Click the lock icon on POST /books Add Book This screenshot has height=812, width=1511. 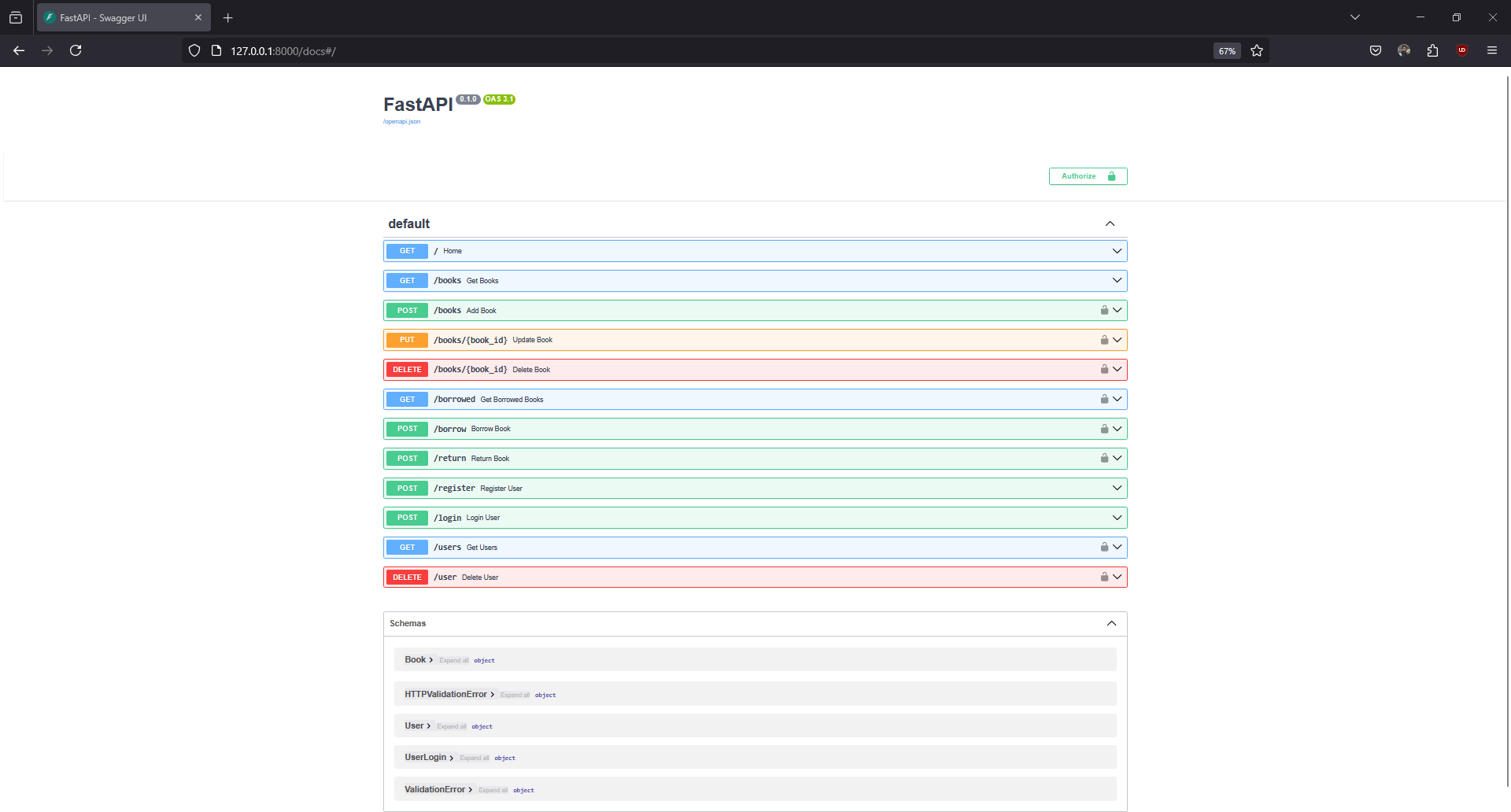pos(1104,310)
